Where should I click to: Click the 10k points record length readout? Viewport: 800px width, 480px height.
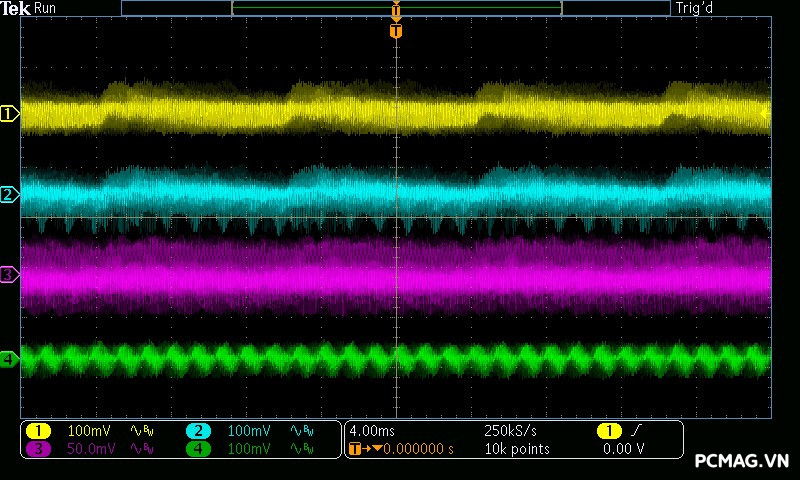coord(516,449)
